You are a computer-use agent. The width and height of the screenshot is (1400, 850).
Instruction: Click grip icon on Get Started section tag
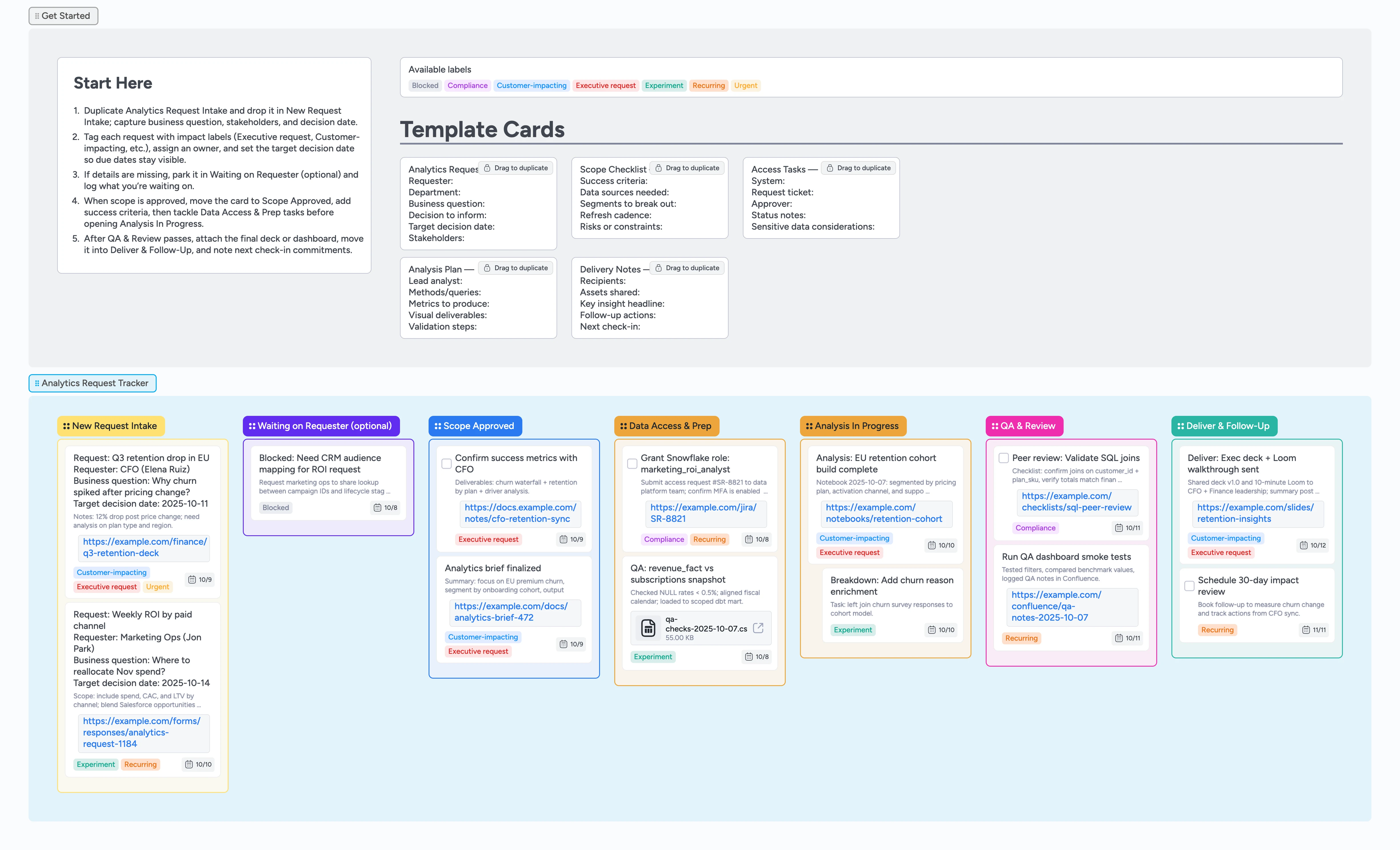tap(37, 16)
